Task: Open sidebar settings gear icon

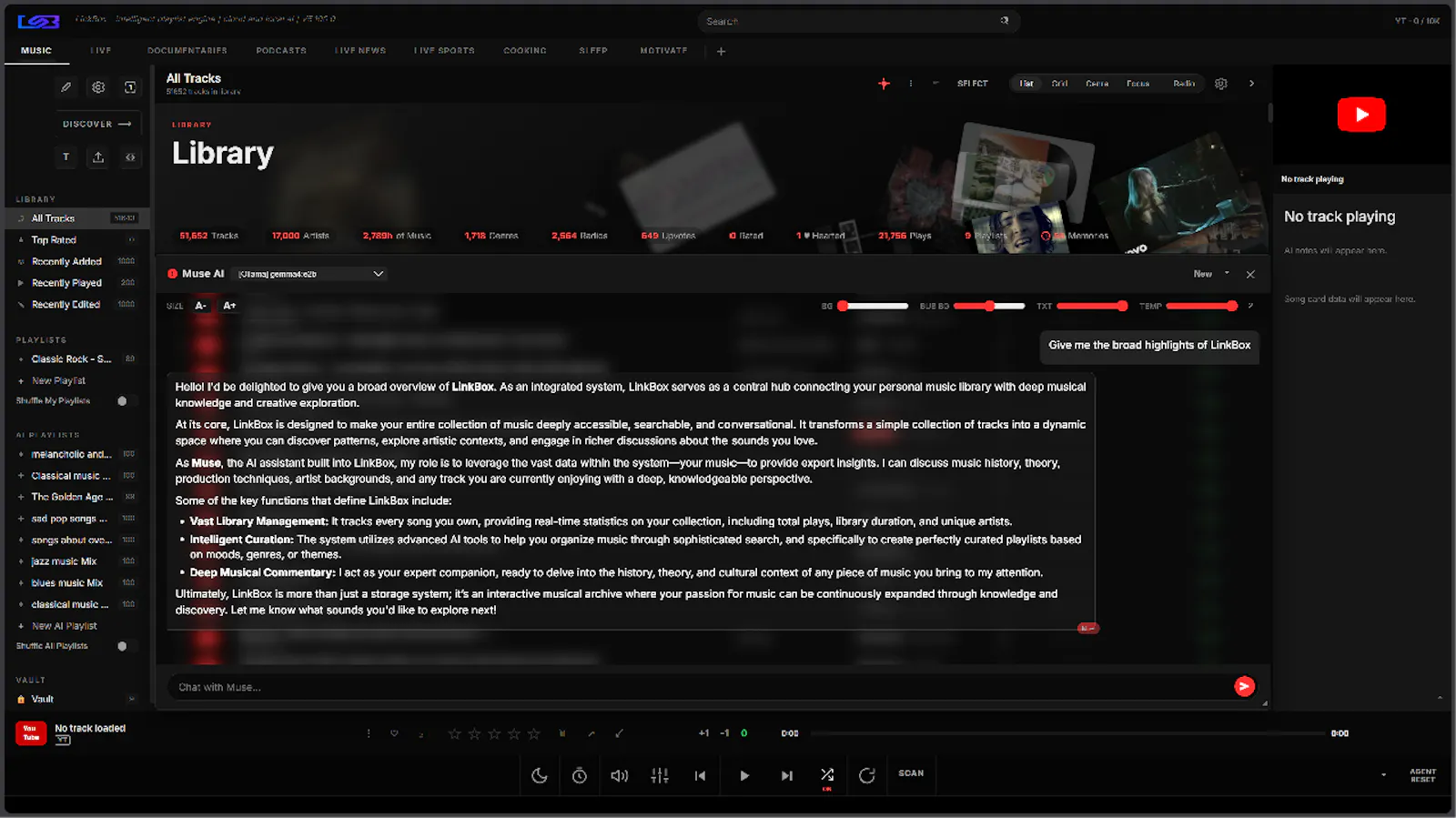Action: point(98,87)
